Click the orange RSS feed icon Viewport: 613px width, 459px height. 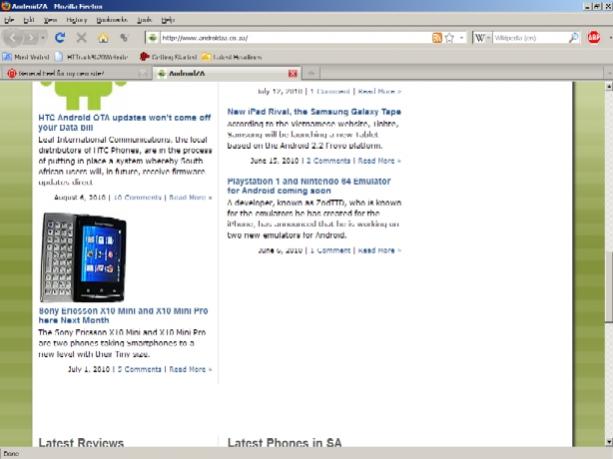[437, 38]
